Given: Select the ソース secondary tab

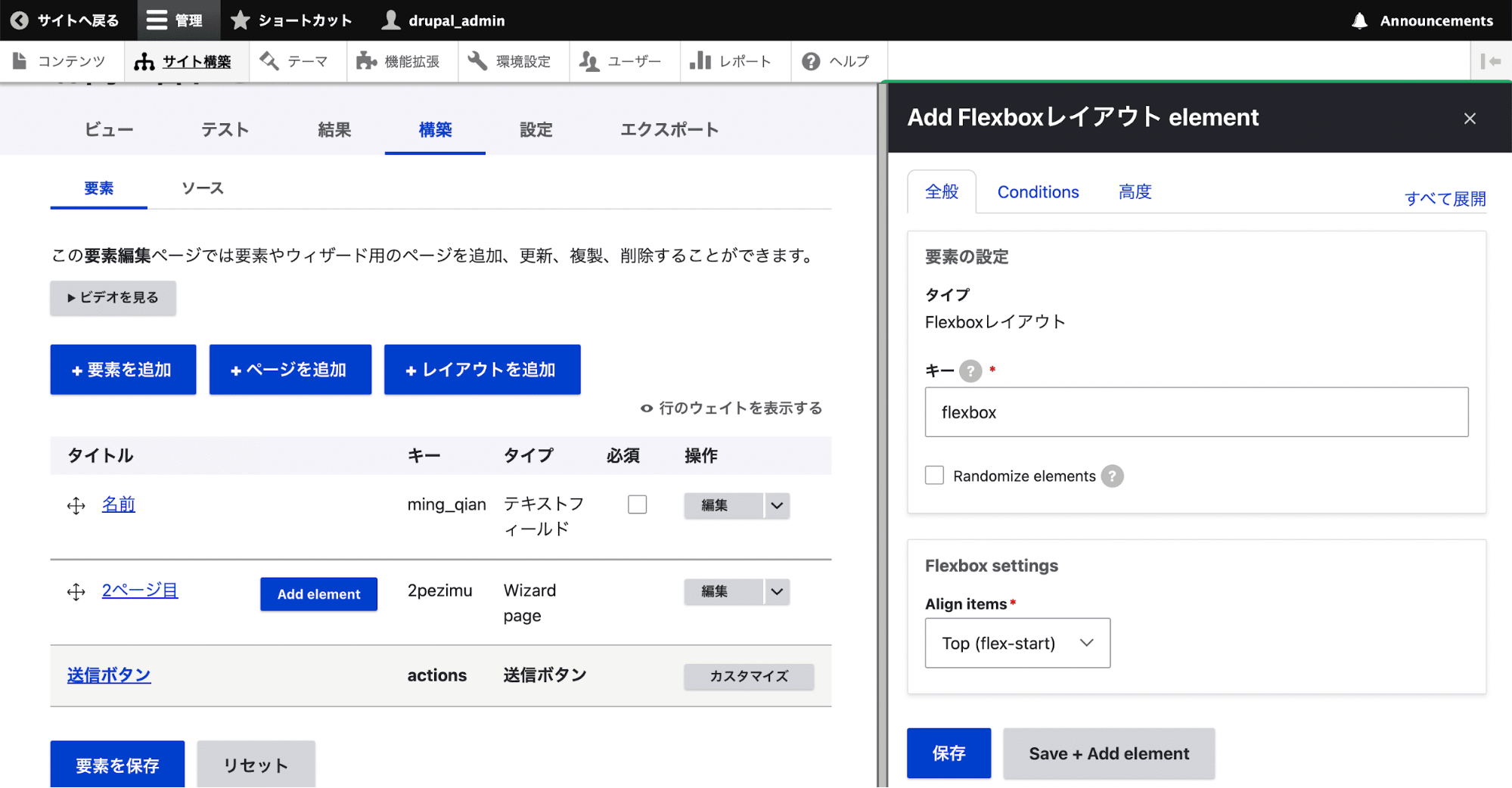Looking at the screenshot, I should click(203, 188).
